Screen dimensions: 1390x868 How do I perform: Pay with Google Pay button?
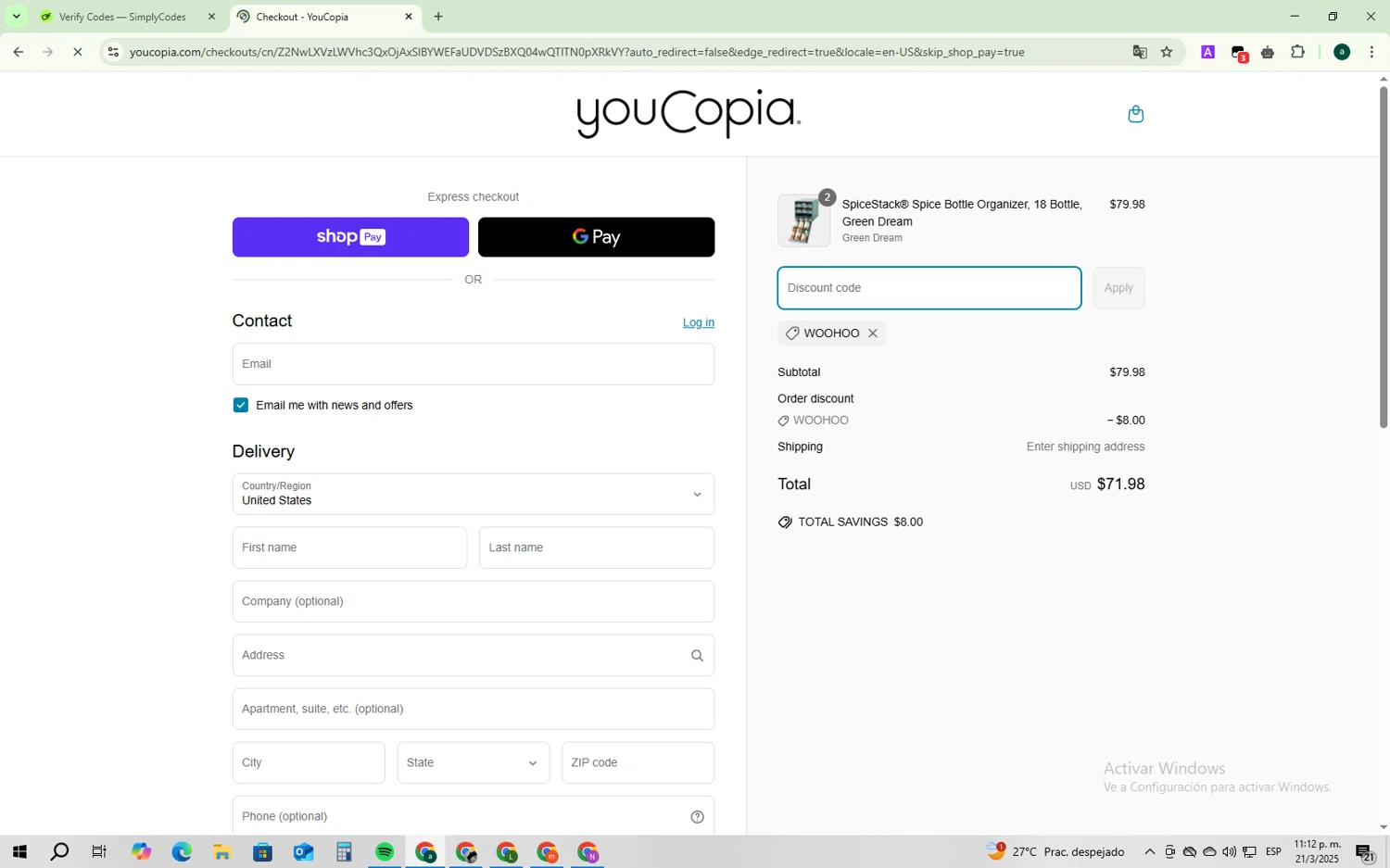pyautogui.click(x=596, y=237)
